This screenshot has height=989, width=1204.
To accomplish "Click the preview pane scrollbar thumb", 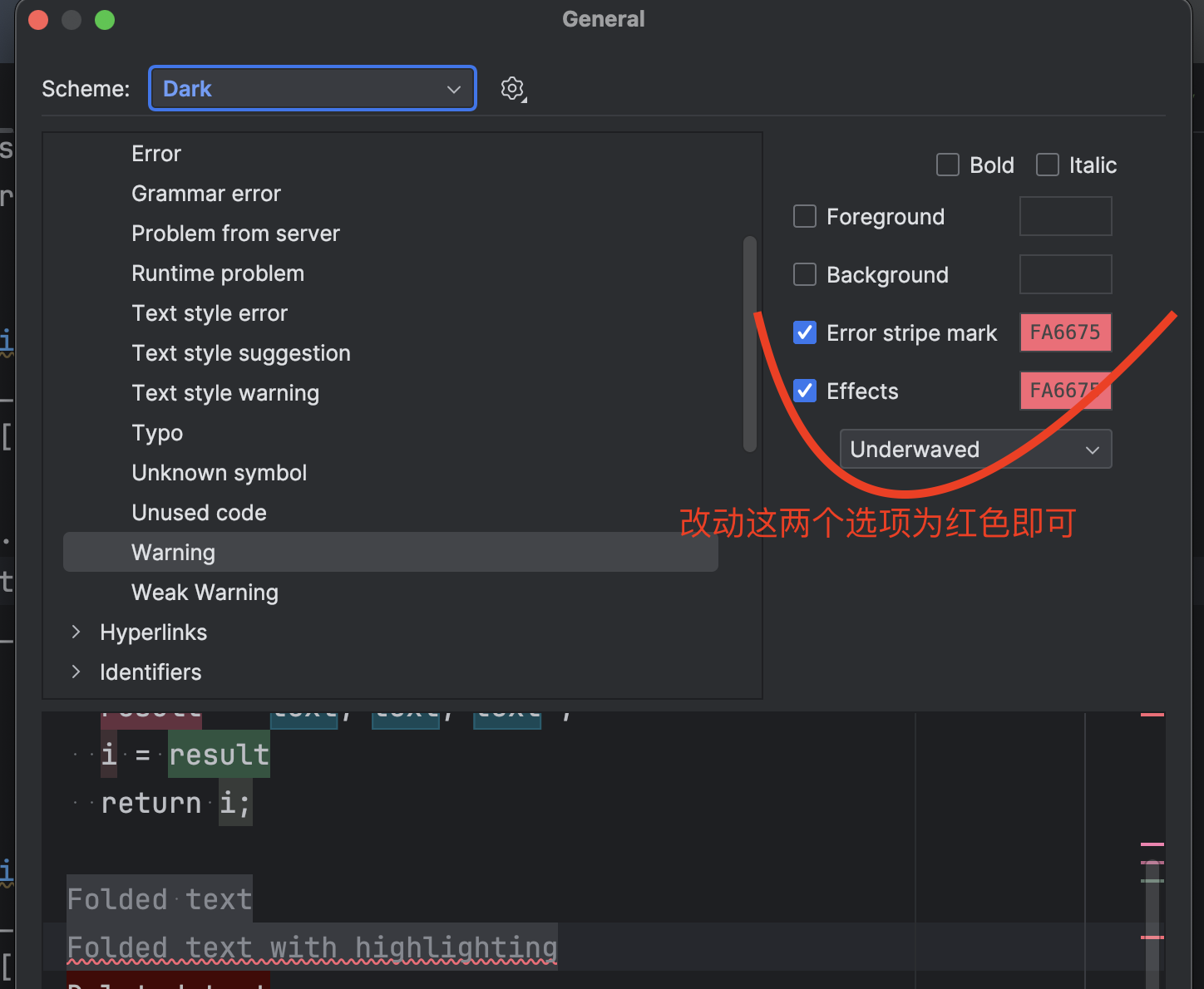I will pos(1152,924).
